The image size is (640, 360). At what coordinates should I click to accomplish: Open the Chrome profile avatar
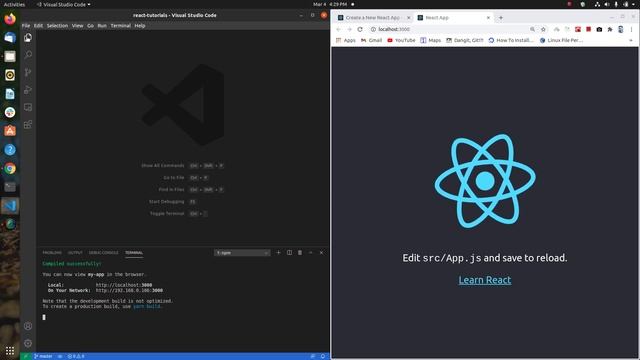tap(620, 29)
